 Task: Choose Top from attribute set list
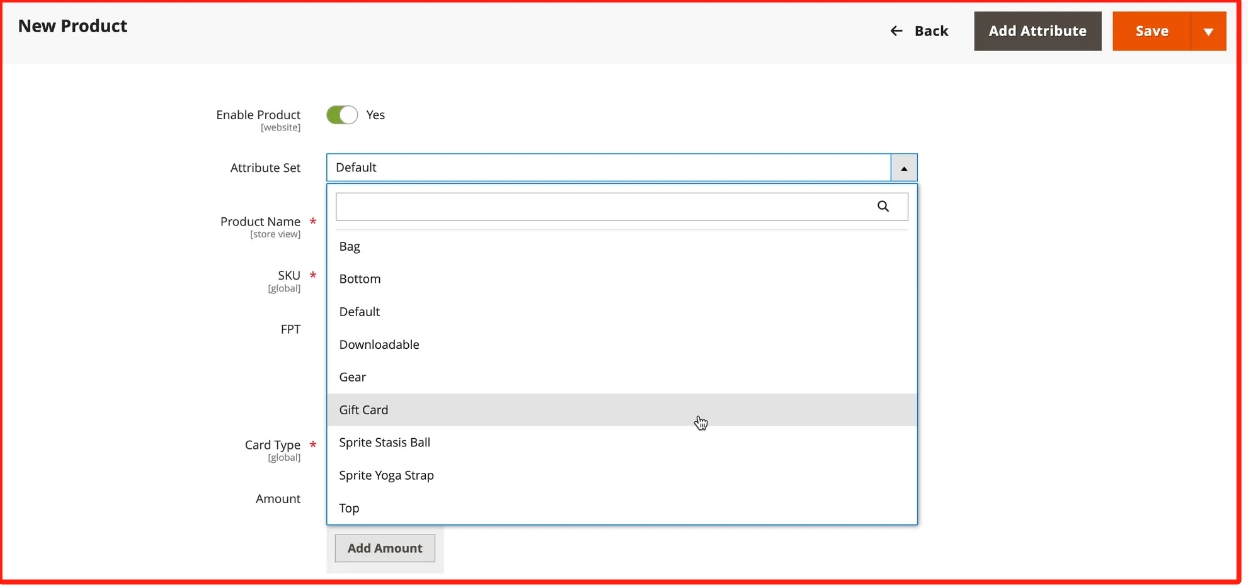tap(349, 508)
